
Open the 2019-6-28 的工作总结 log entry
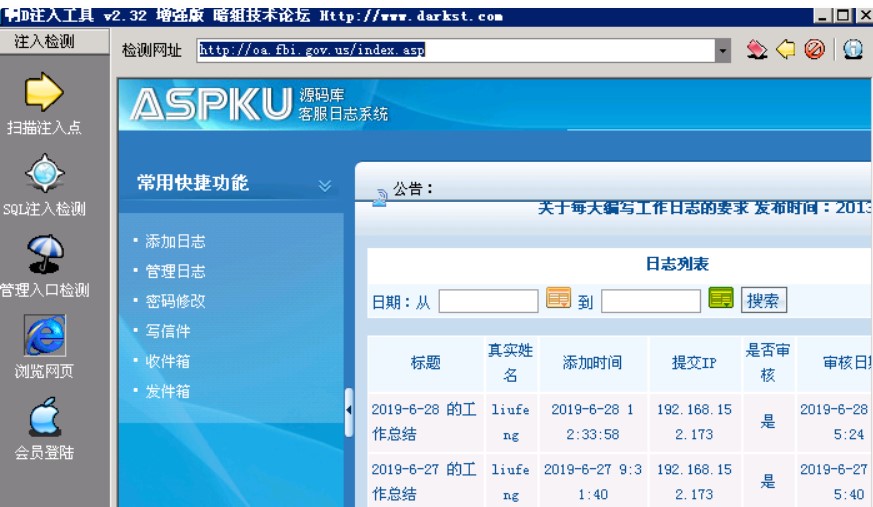(424, 422)
